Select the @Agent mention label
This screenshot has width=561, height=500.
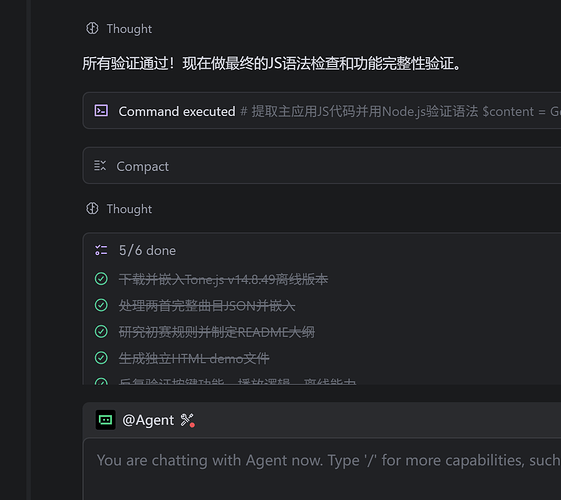click(x=148, y=420)
